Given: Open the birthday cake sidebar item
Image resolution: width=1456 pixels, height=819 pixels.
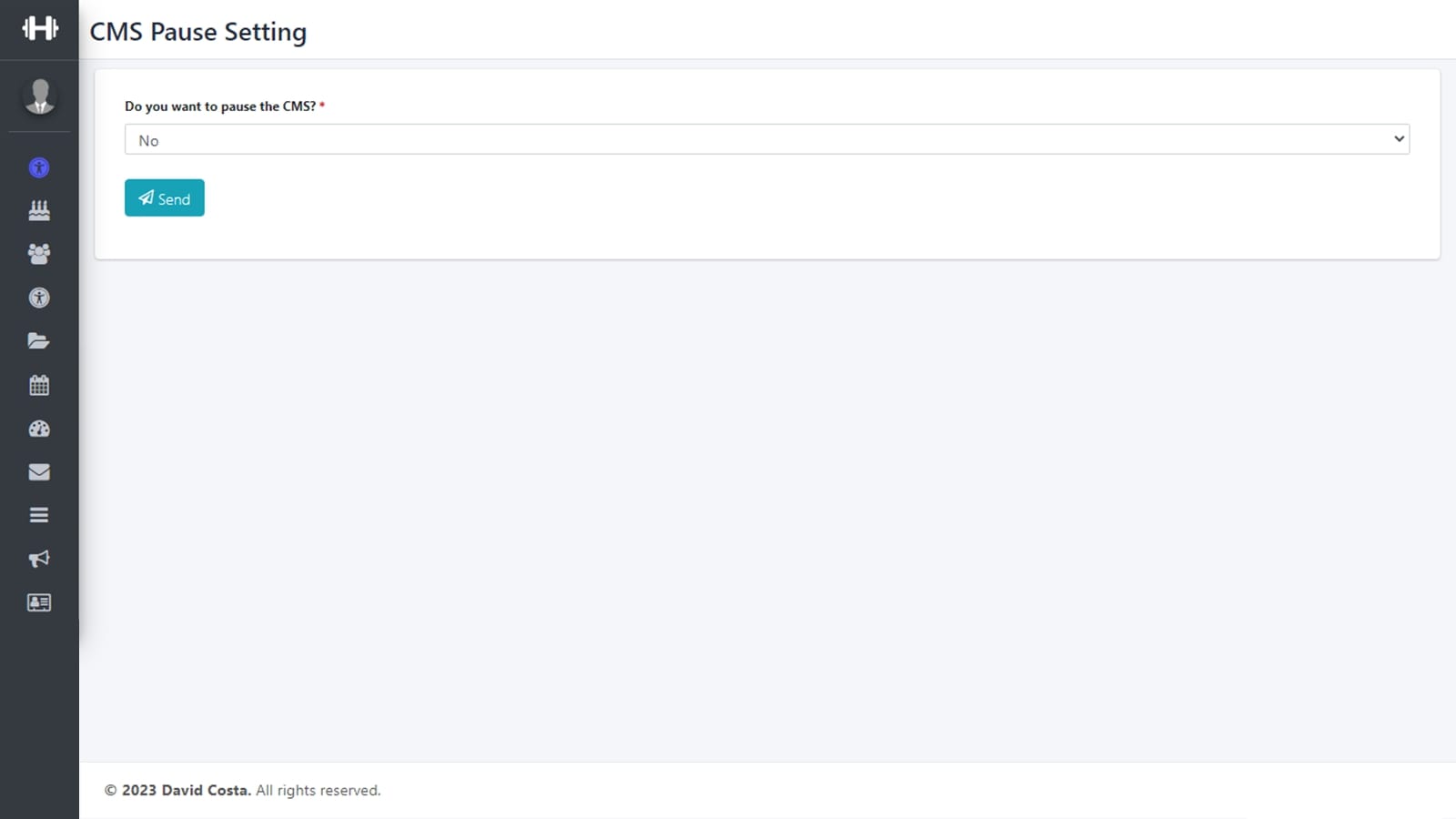Looking at the screenshot, I should tap(39, 210).
